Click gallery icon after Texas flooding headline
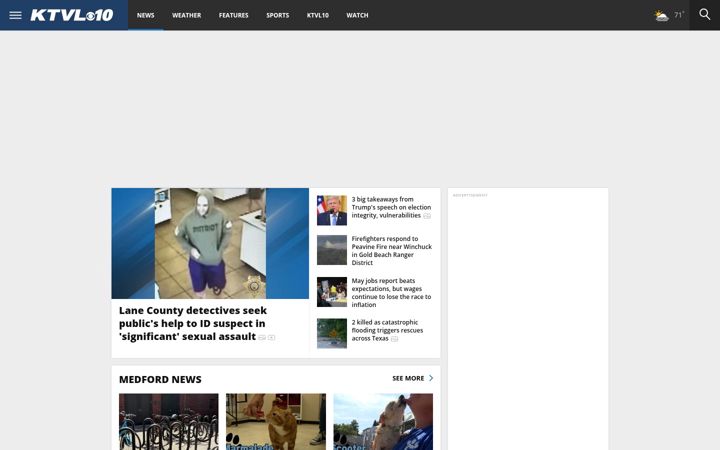Screen dimensions: 720x450 [394, 339]
